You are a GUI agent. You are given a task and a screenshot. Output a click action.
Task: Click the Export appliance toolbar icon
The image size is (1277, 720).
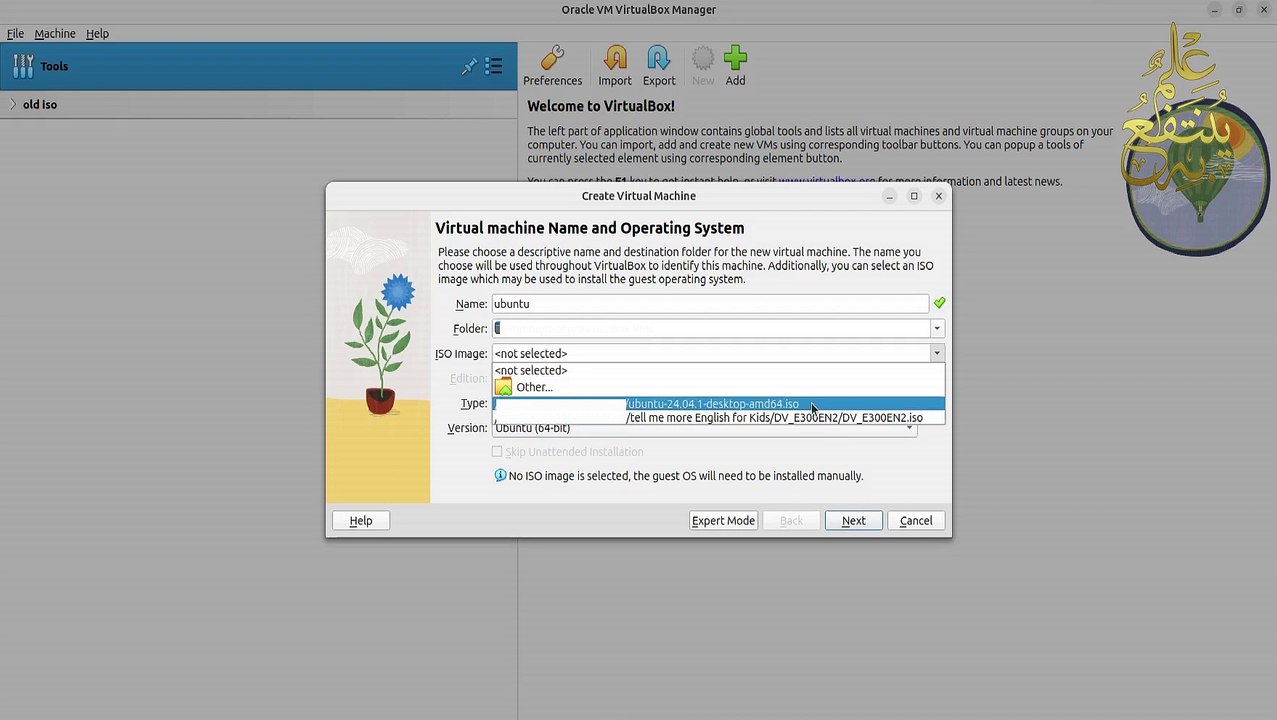tap(658, 66)
